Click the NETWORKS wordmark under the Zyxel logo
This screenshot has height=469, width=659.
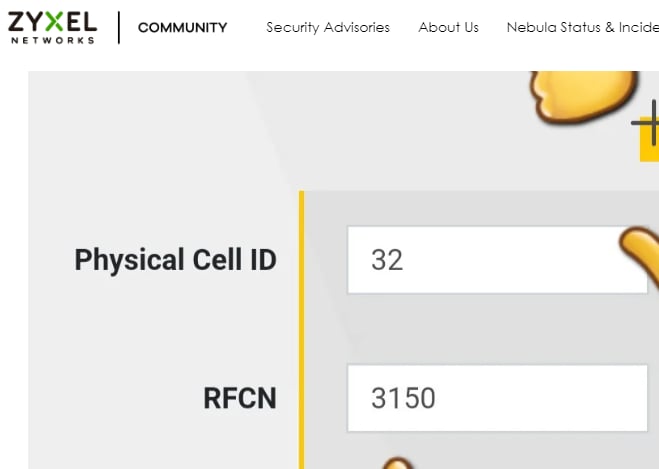pyautogui.click(x=53, y=40)
